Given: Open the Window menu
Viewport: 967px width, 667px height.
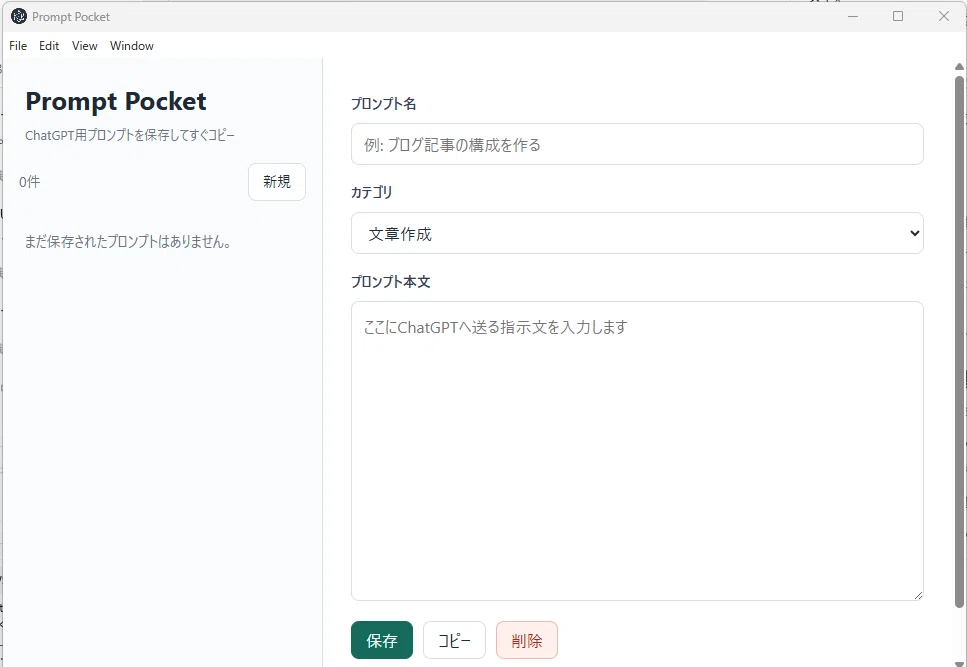Looking at the screenshot, I should click(x=131, y=46).
